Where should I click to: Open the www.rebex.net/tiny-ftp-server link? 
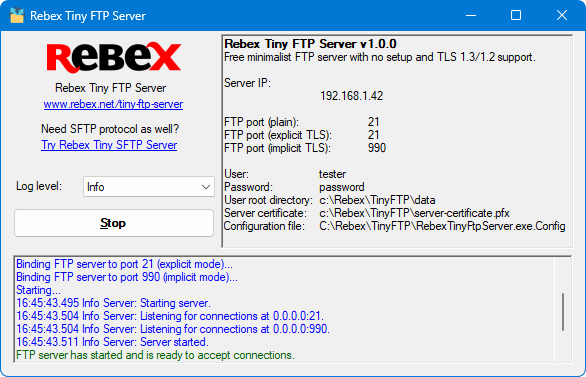113,104
